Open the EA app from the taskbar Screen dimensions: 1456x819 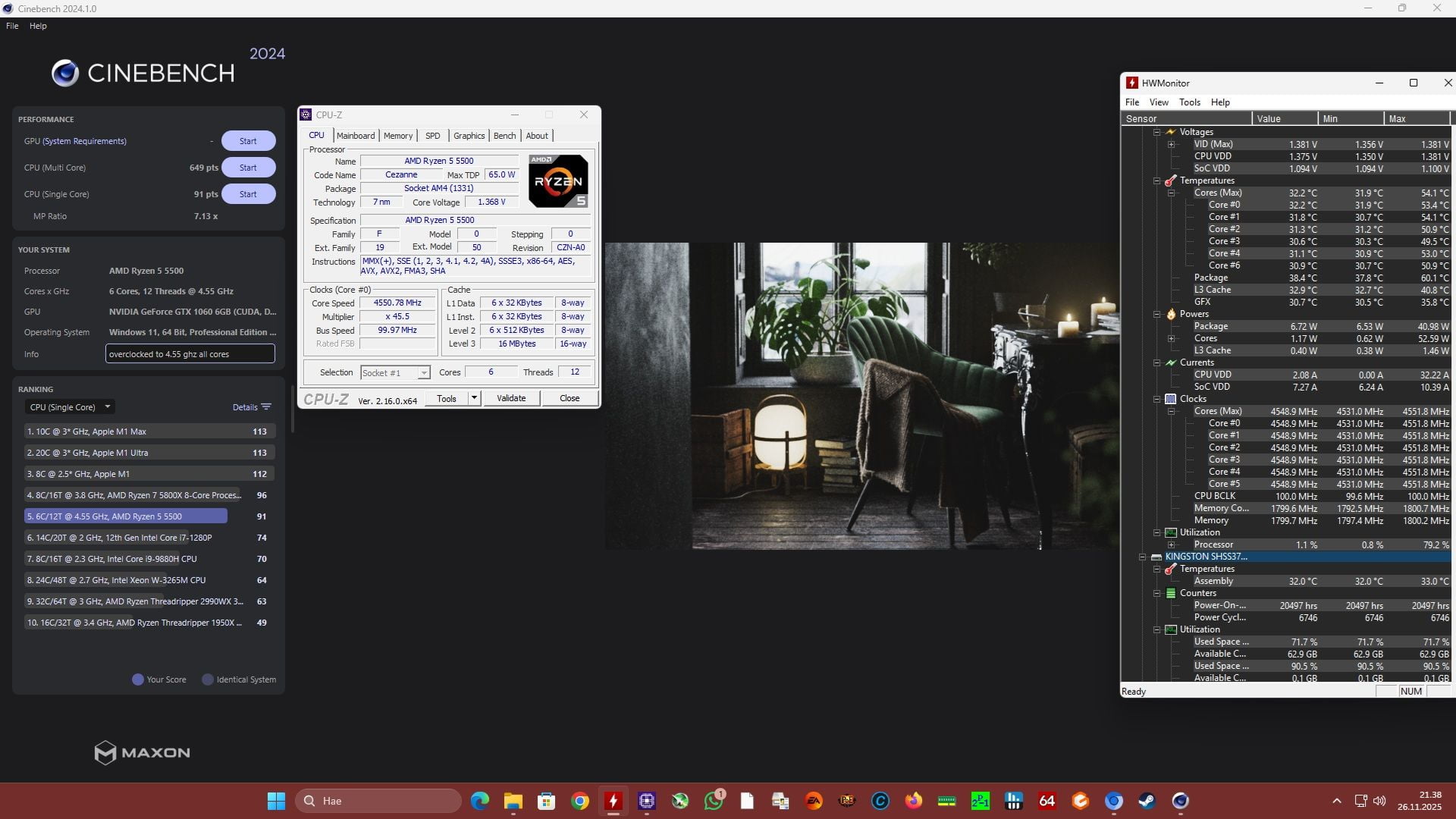coord(814,801)
